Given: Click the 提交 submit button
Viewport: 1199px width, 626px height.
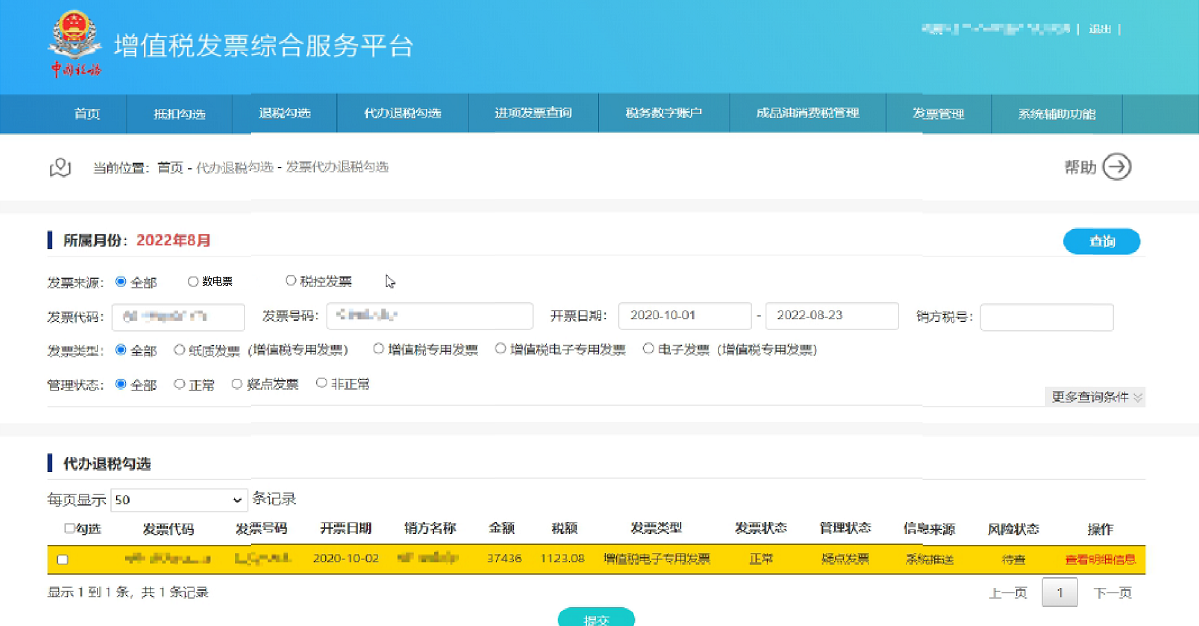Looking at the screenshot, I should click(x=596, y=618).
